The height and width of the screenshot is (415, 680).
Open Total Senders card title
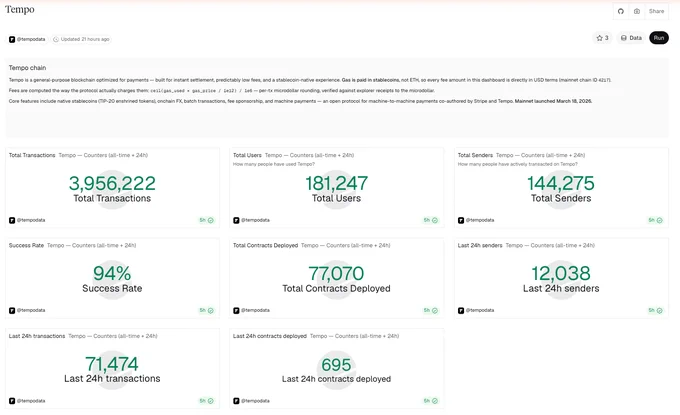pyautogui.click(x=475, y=155)
